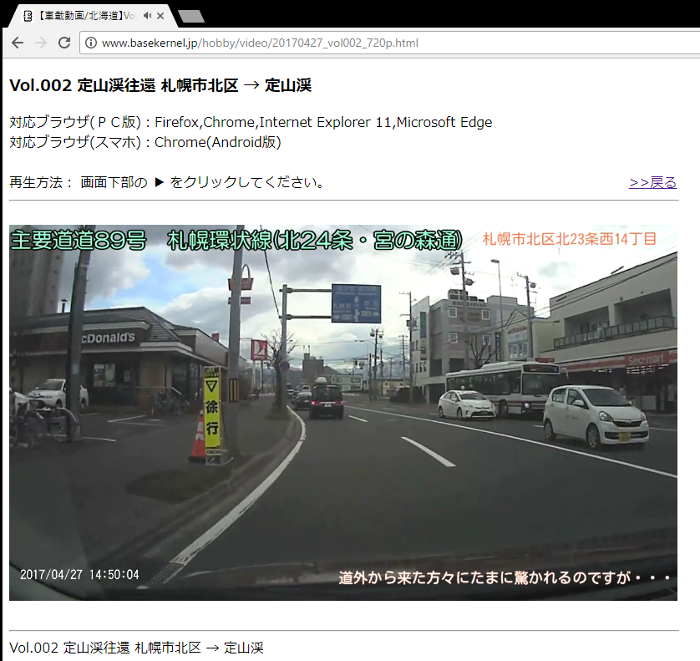Click the 対応ブラウザ(ＰＣ版) line of text
The image size is (700, 661).
[250, 122]
